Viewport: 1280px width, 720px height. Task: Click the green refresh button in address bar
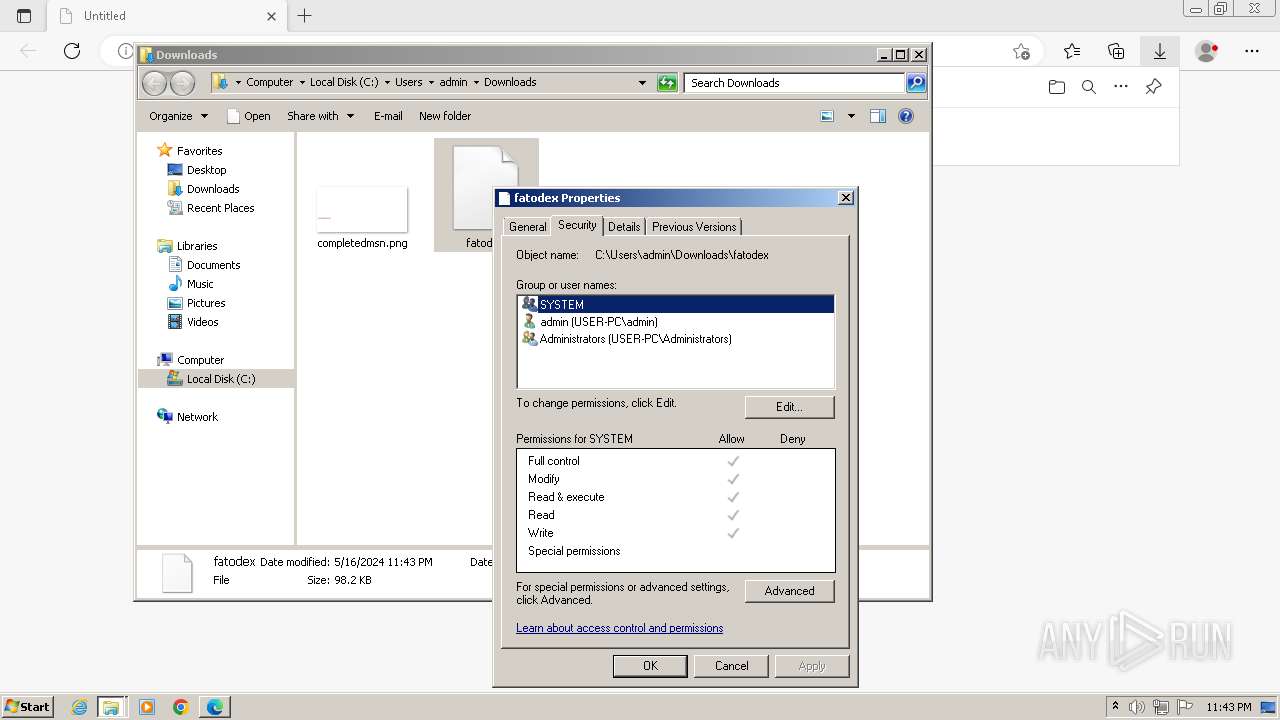(667, 83)
